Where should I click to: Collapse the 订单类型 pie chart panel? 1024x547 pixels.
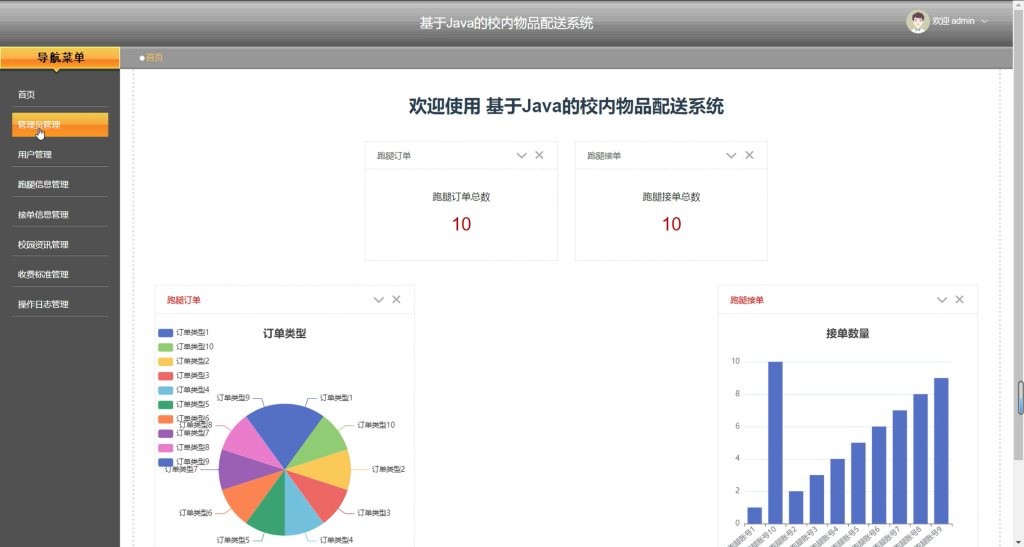[379, 300]
